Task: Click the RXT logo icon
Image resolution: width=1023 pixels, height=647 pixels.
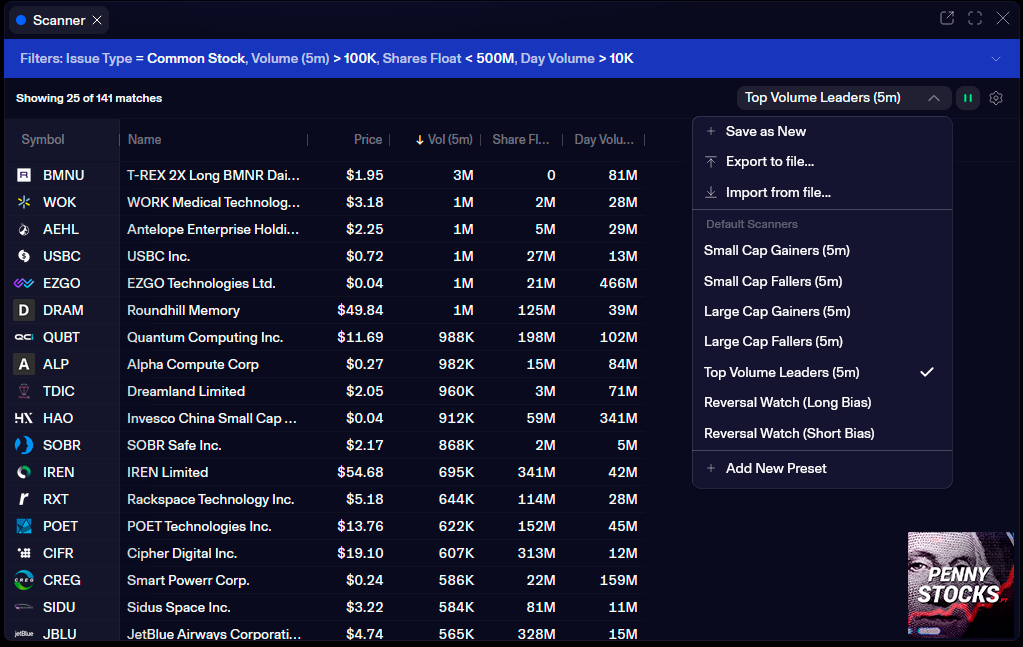Action: pyautogui.click(x=23, y=499)
